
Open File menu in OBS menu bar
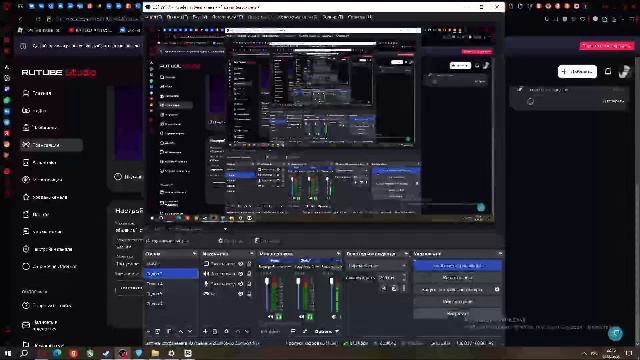pyautogui.click(x=154, y=17)
